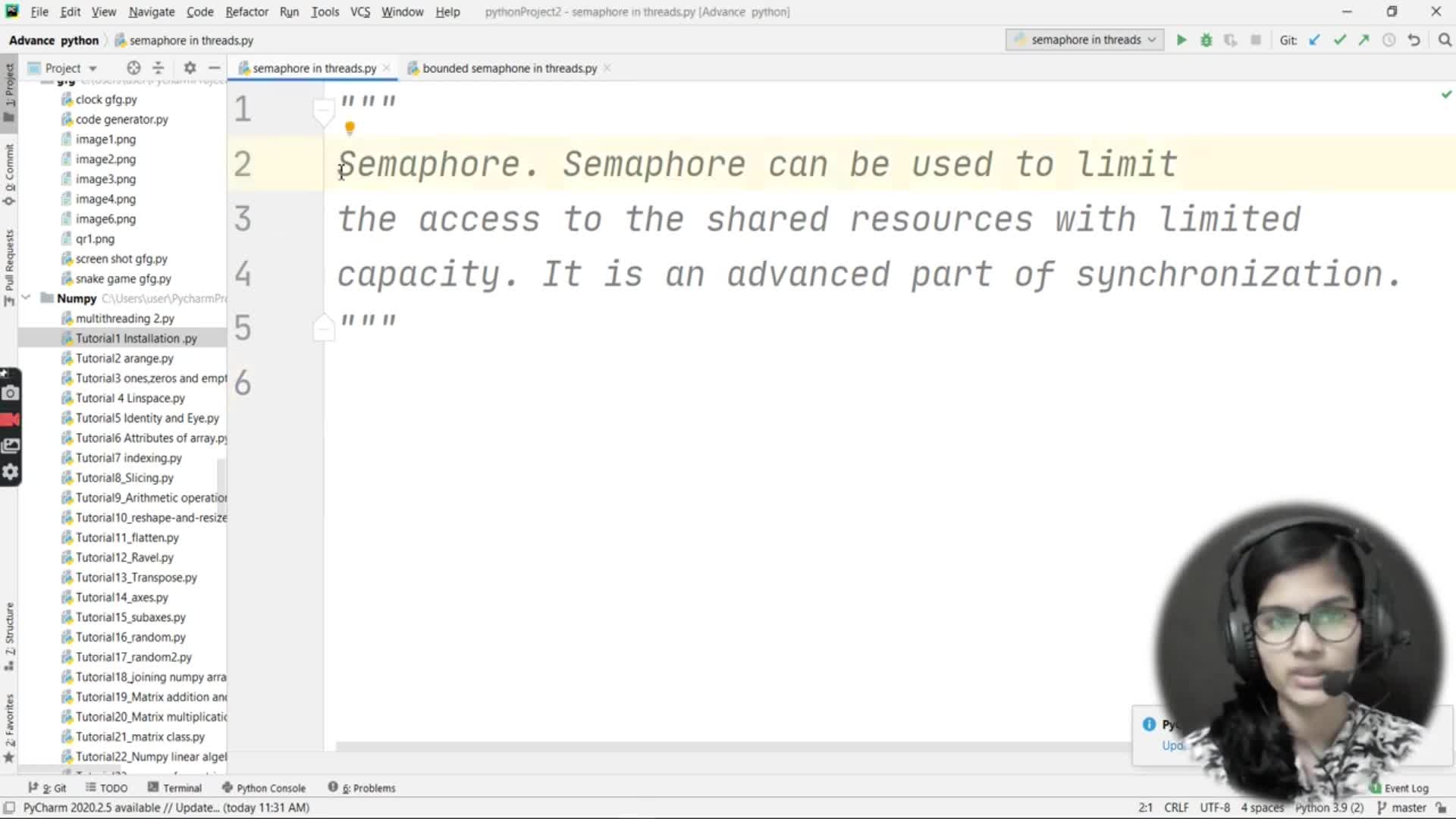This screenshot has height=819, width=1456.
Task: Toggle the Commit side tool window
Action: tap(9, 174)
